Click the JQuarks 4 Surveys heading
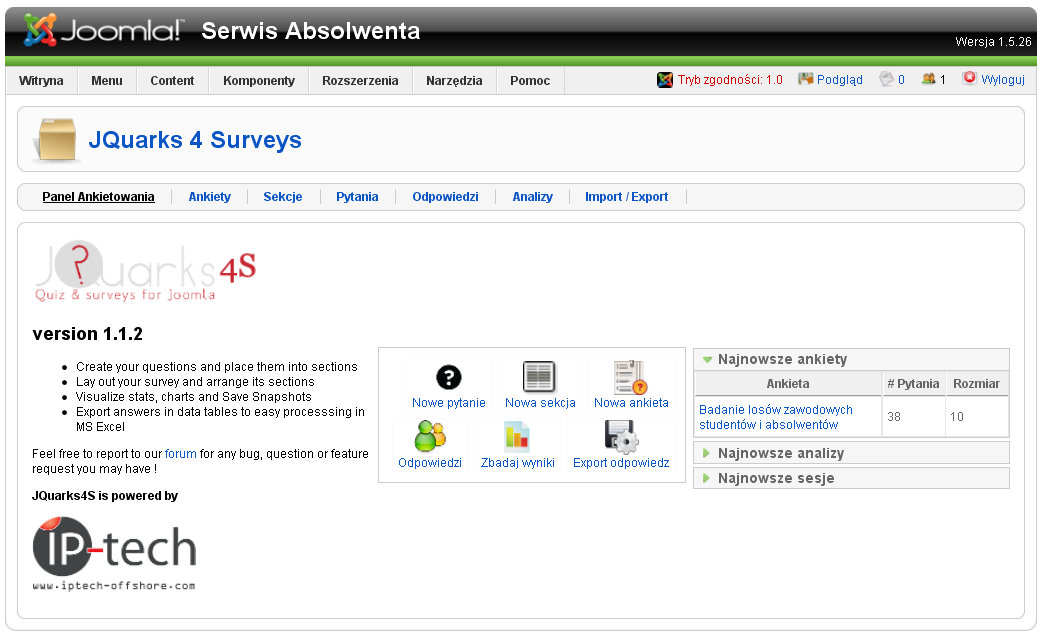1040x633 pixels. [195, 140]
